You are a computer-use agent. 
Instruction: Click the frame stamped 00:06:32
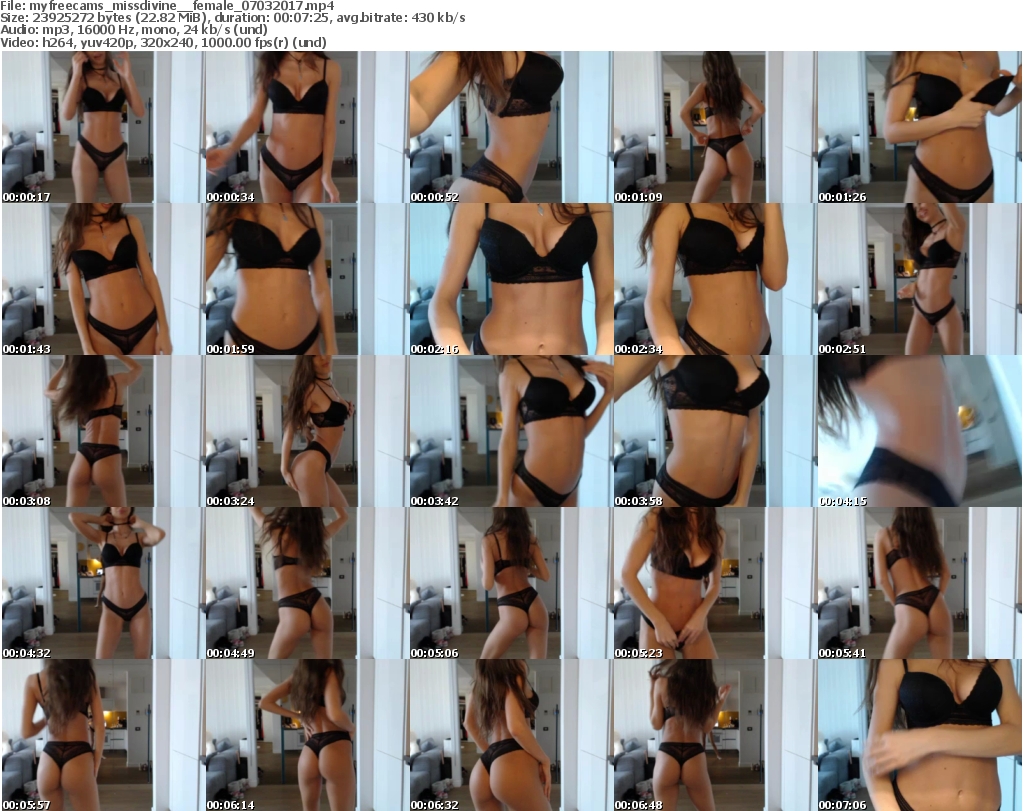(511, 735)
